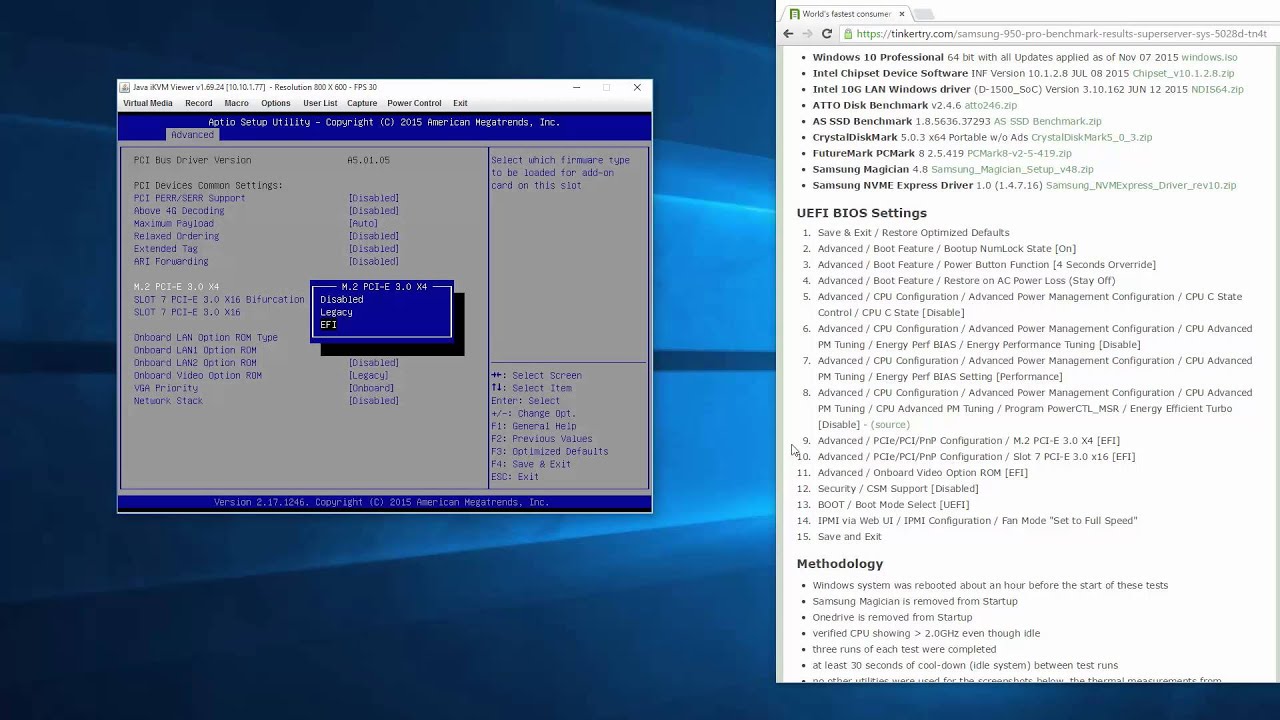Open Samsung_NVMExpress_Driver_rev10.zip link

click(1141, 185)
